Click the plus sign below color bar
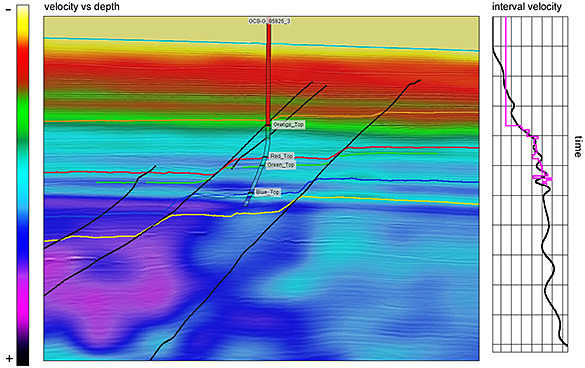 (9, 359)
